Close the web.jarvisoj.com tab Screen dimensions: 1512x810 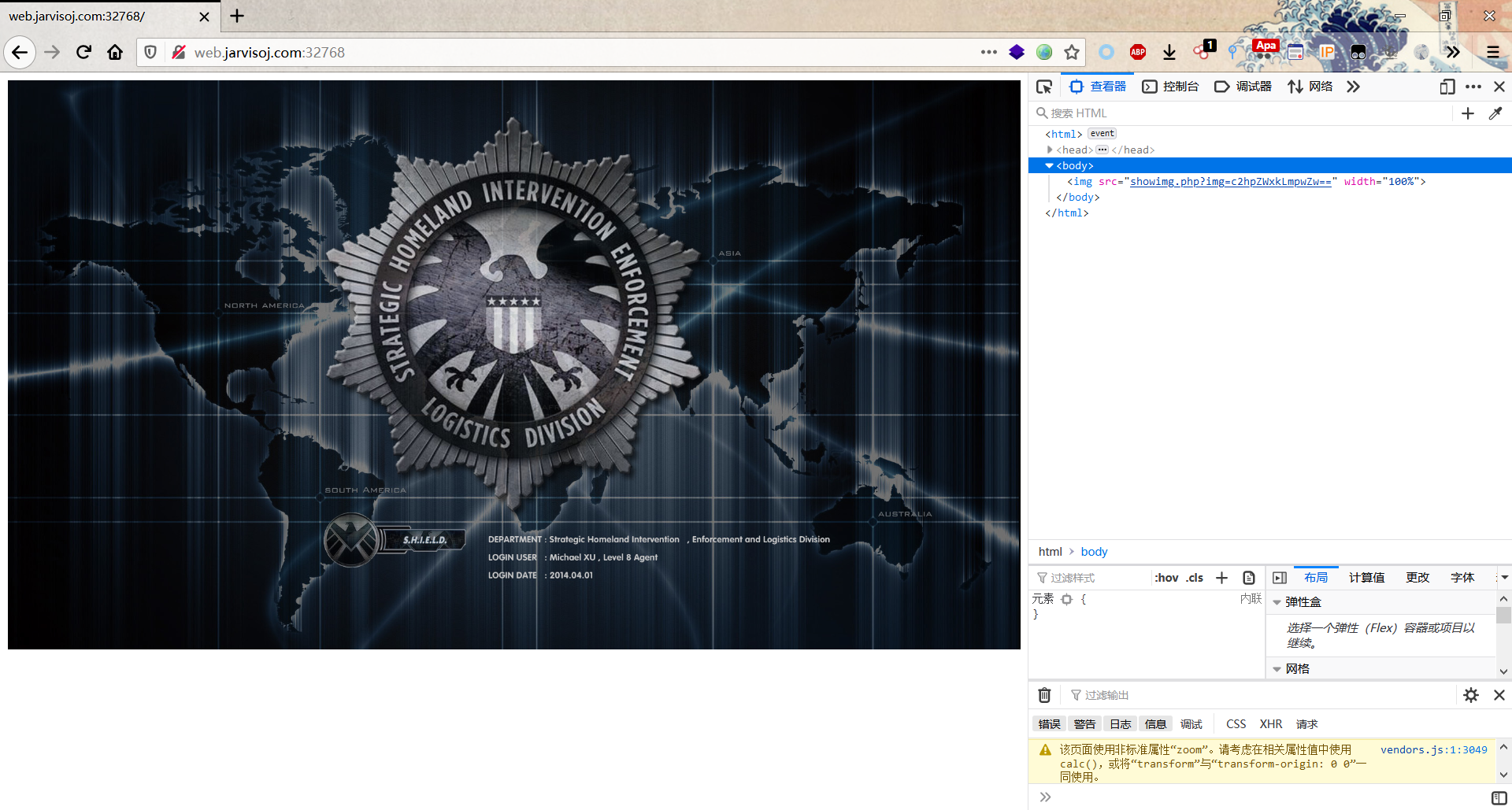tap(204, 17)
